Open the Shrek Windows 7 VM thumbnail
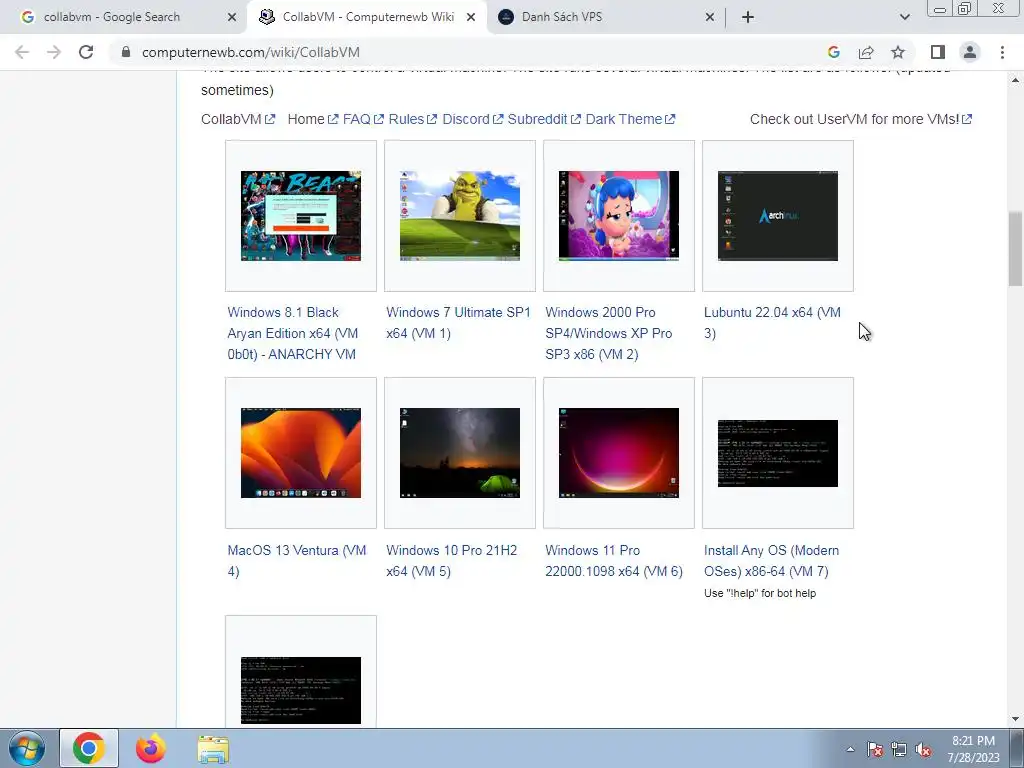Image resolution: width=1024 pixels, height=768 pixels. (x=460, y=216)
